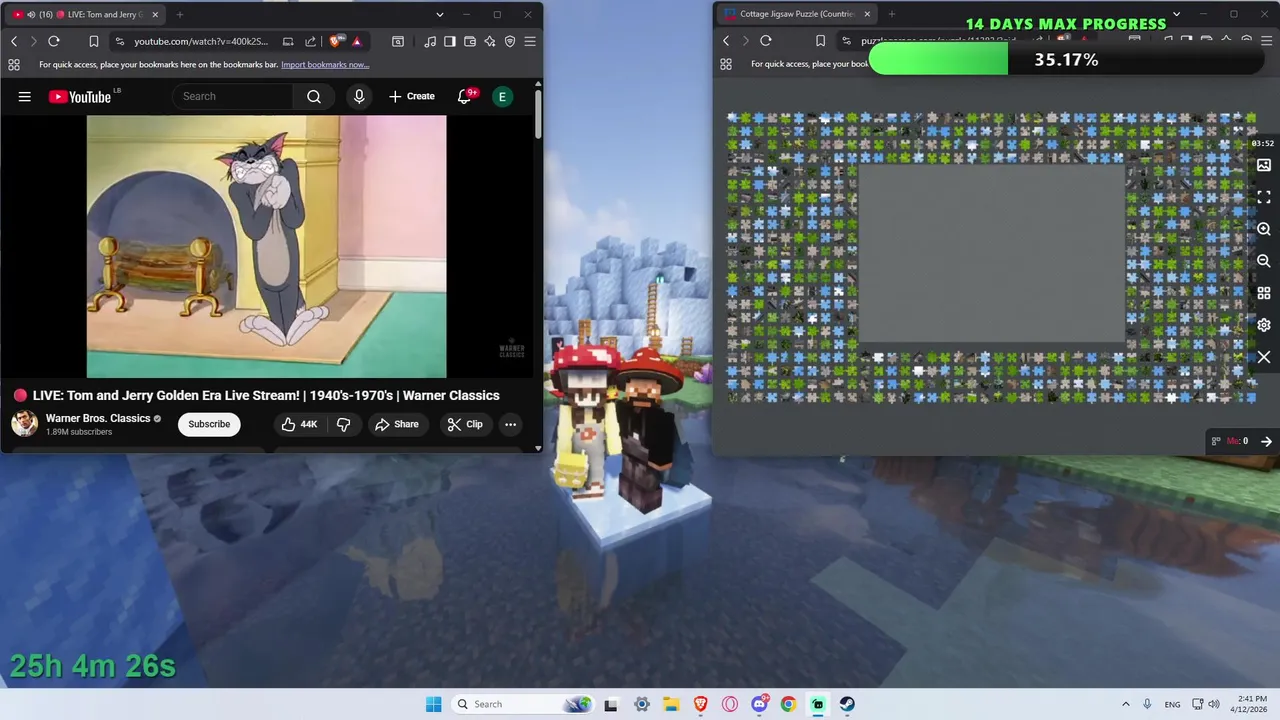
Task: Select the Cottage Jigsaw Puzzle tab
Action: click(x=795, y=14)
